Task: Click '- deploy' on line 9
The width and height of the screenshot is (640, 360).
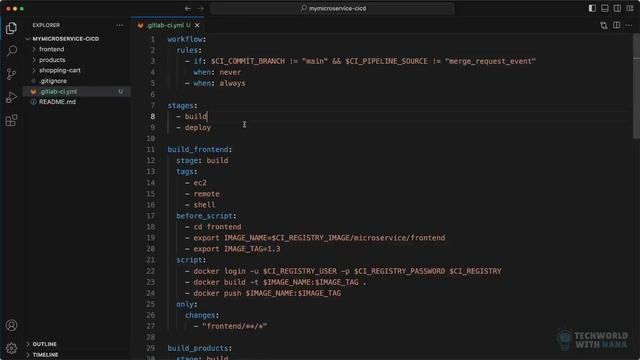Action: (193, 127)
